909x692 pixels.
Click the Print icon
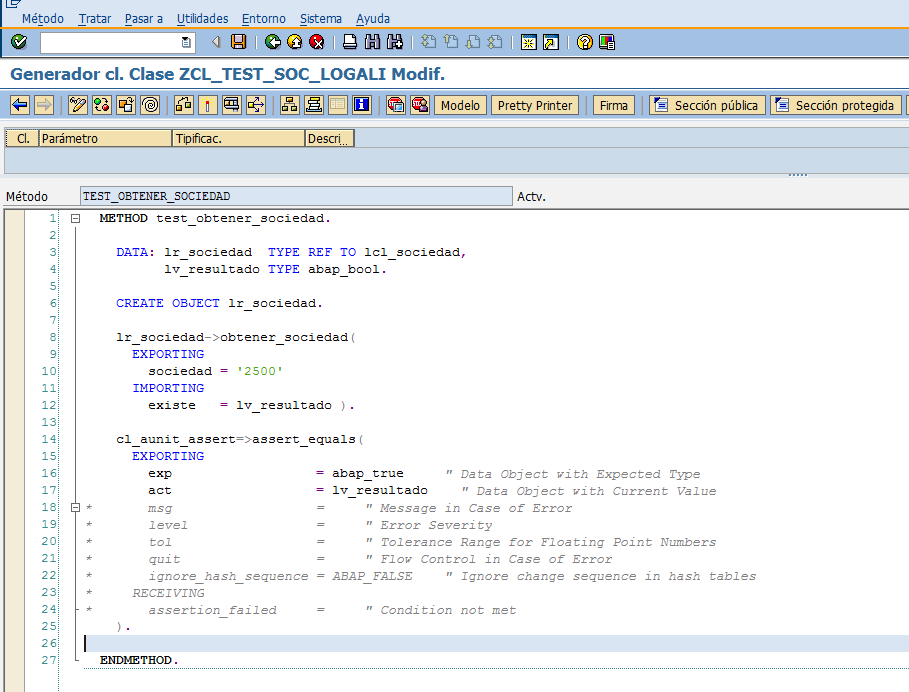point(350,42)
